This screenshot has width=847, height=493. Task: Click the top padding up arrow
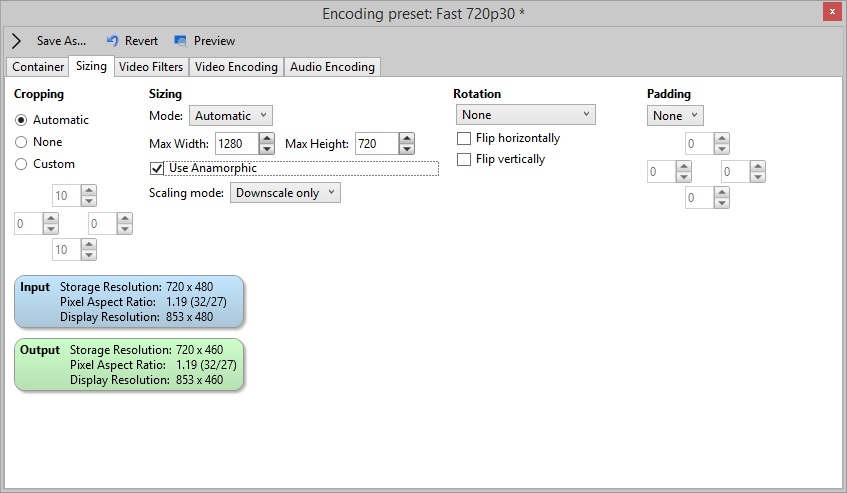[722, 138]
